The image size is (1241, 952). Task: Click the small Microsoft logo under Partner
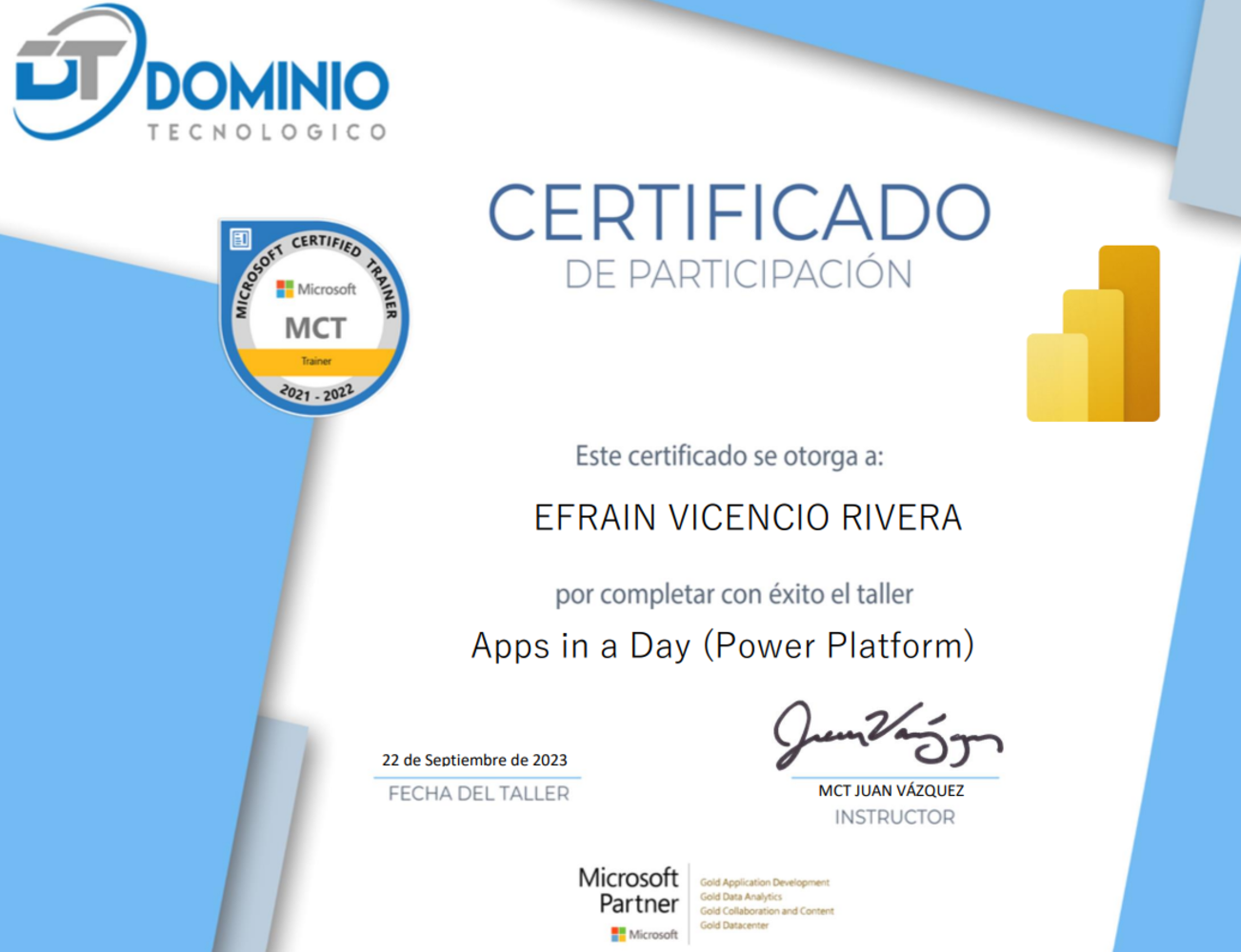(x=645, y=934)
